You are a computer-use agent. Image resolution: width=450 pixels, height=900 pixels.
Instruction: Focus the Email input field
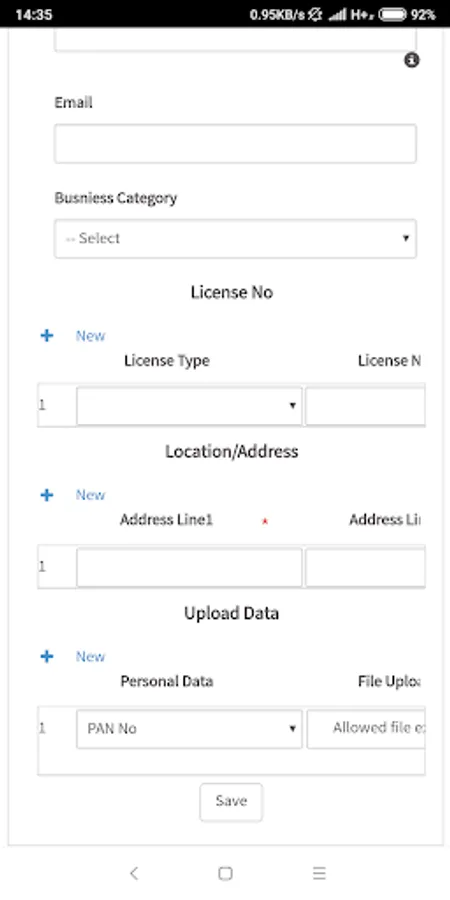[x=235, y=143]
